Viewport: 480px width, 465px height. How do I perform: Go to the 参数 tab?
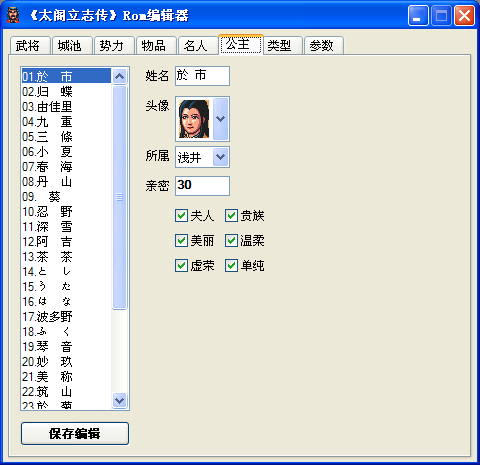[323, 45]
